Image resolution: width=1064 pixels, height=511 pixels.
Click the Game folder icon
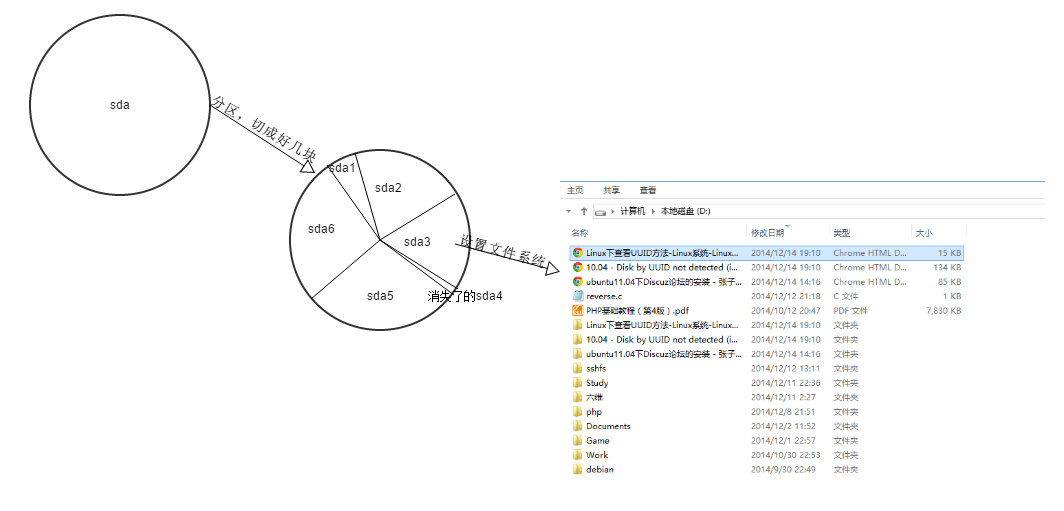[x=577, y=440]
